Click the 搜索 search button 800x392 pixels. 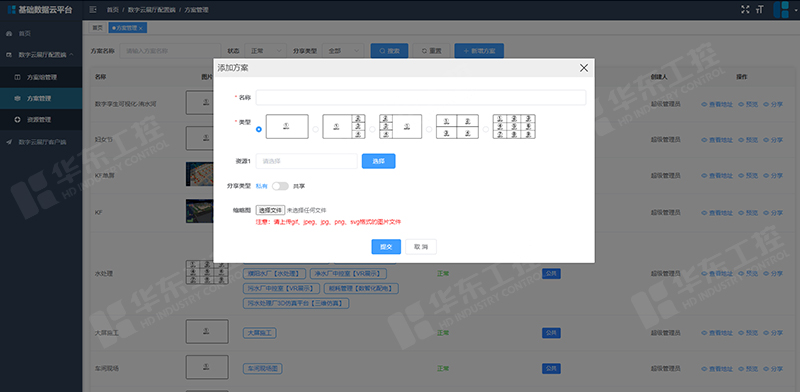coord(389,51)
